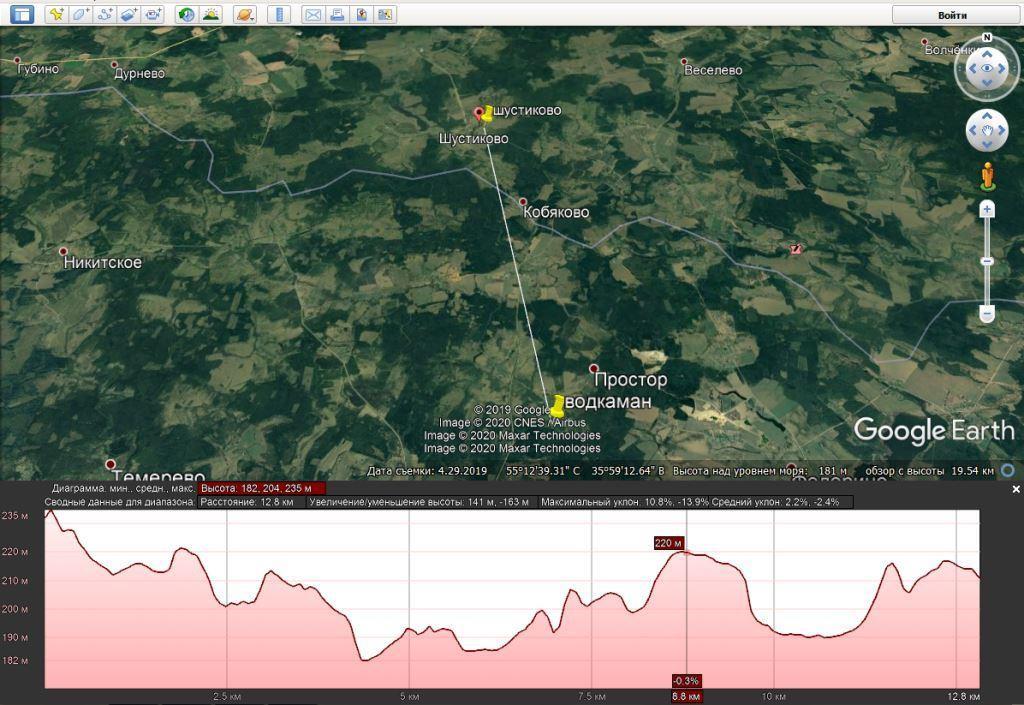Click the 8.8 км distance marker
Viewport: 1024px width, 705px height.
tap(686, 697)
